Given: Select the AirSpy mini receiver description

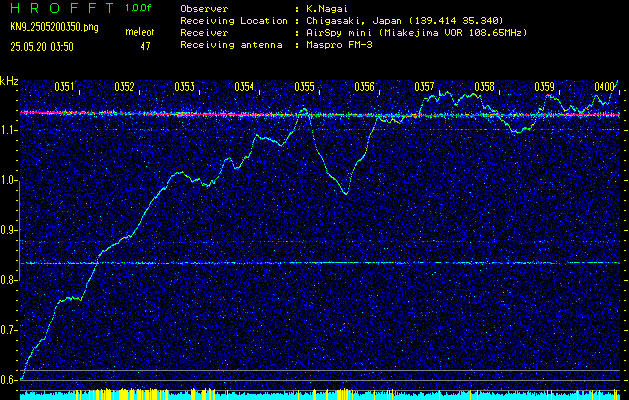Looking at the screenshot, I should [416, 32].
